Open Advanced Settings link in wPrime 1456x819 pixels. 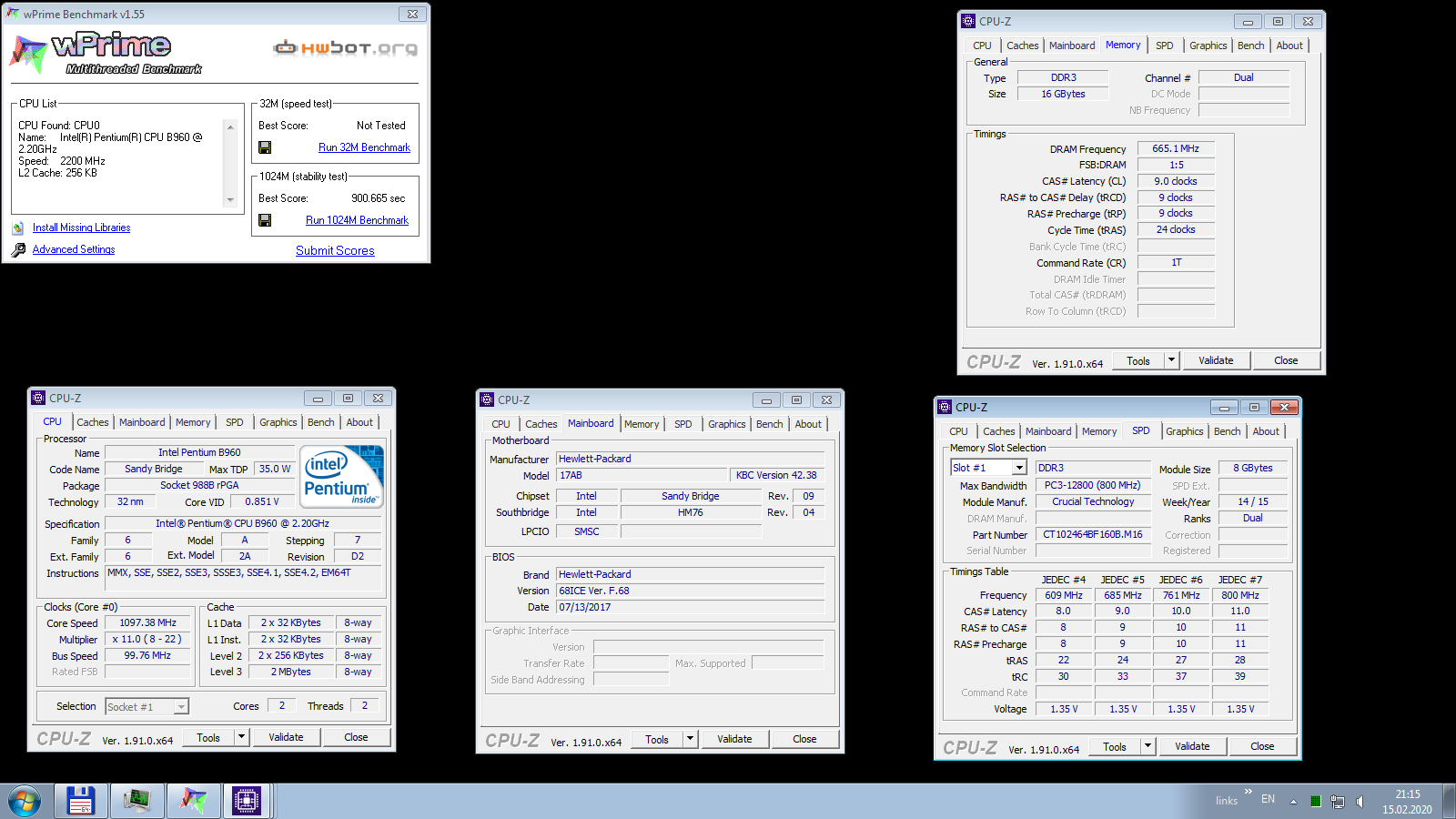(x=74, y=249)
